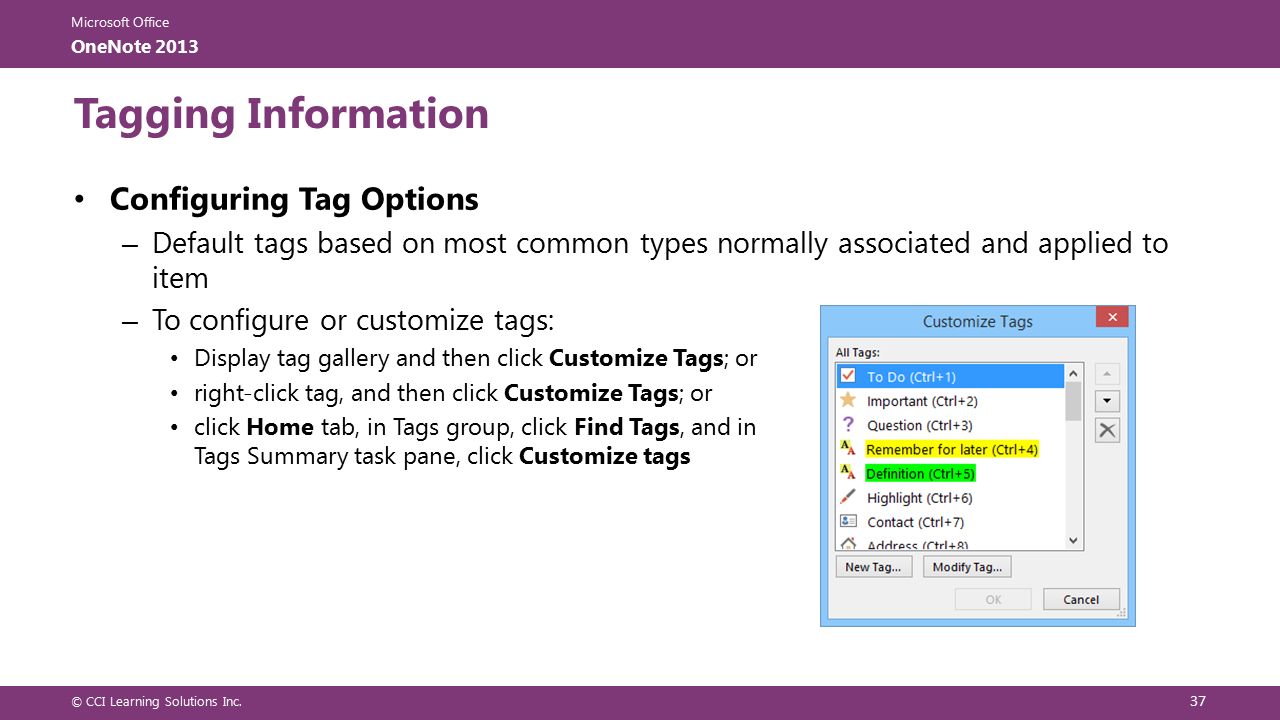Click the Remember for later tag icon
The width and height of the screenshot is (1280, 720).
[848, 449]
